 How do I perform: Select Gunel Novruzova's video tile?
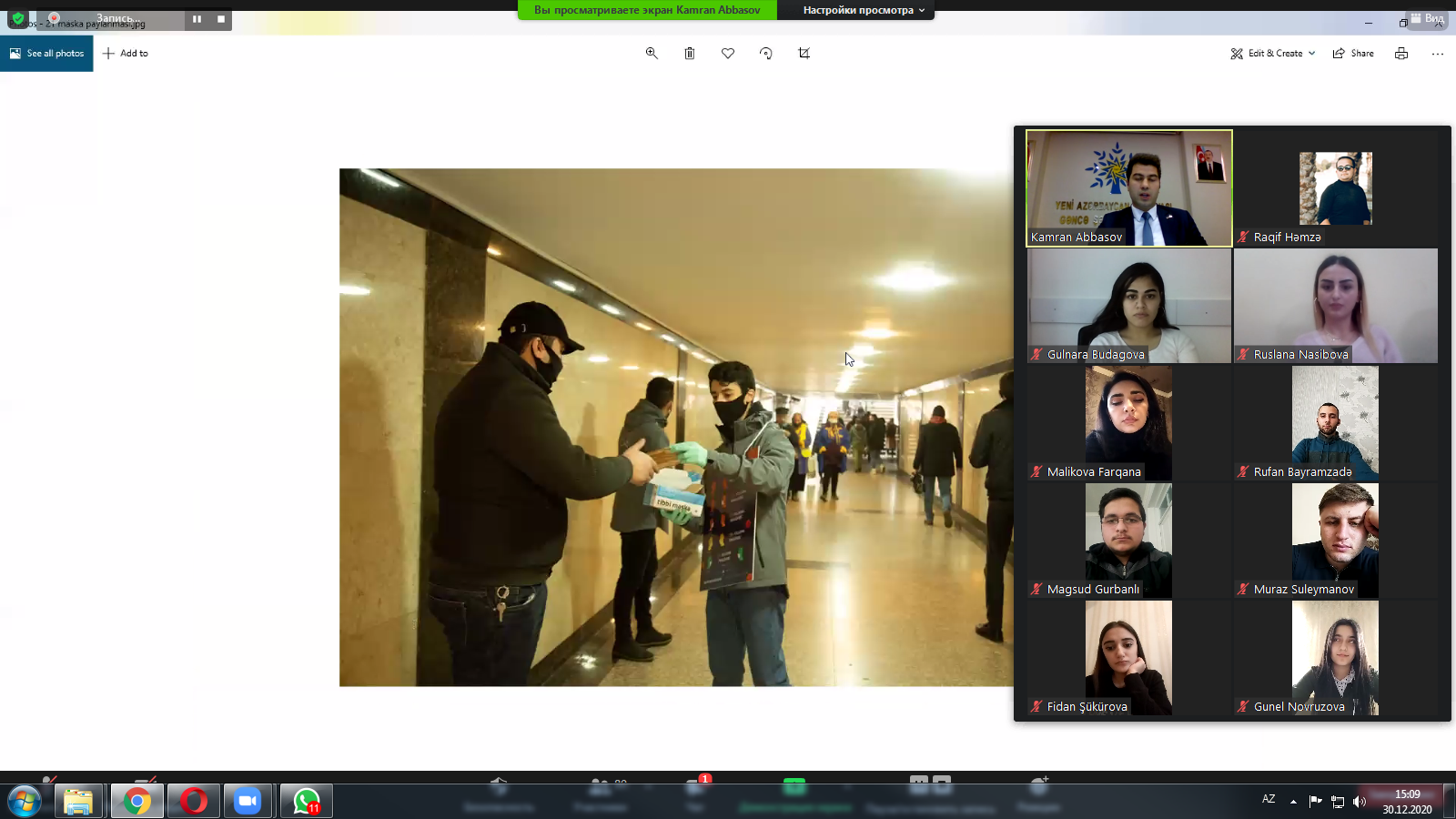click(1336, 658)
